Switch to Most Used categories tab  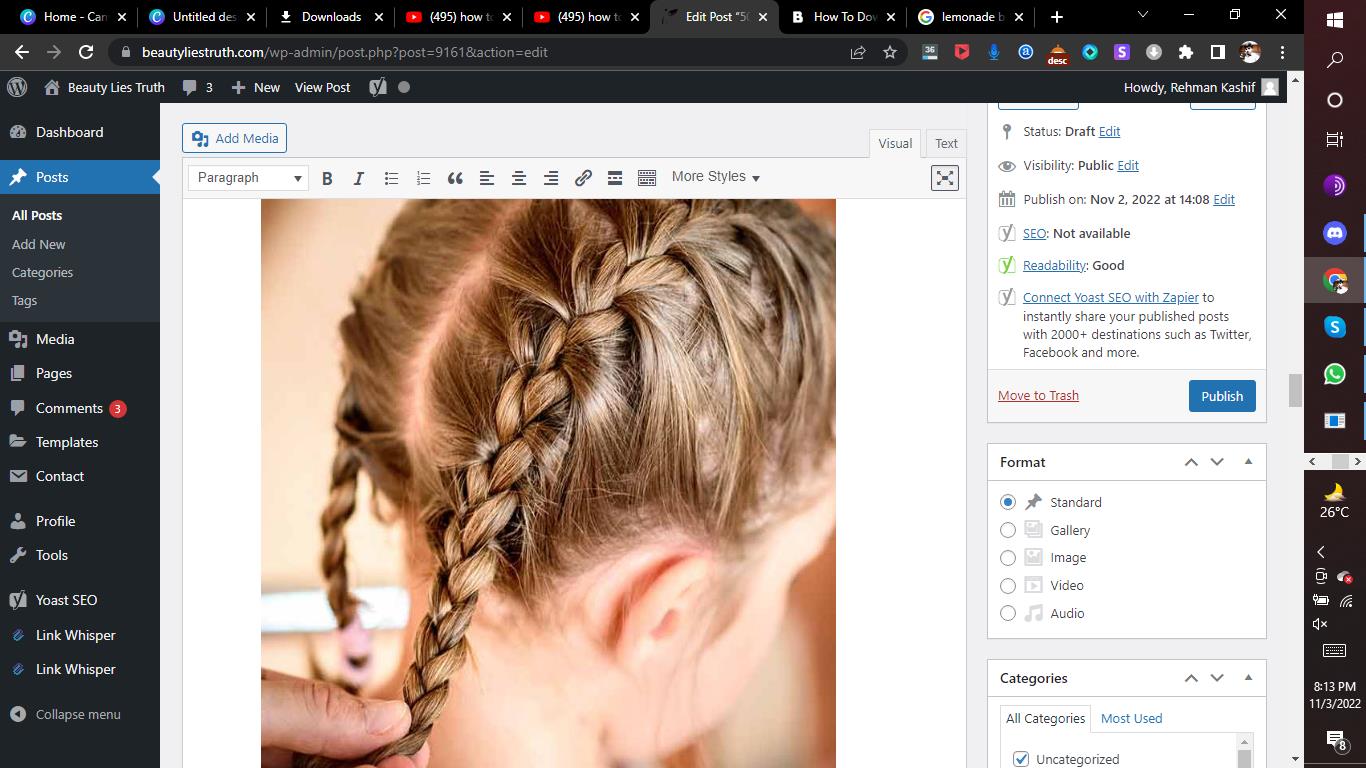tap(1131, 718)
